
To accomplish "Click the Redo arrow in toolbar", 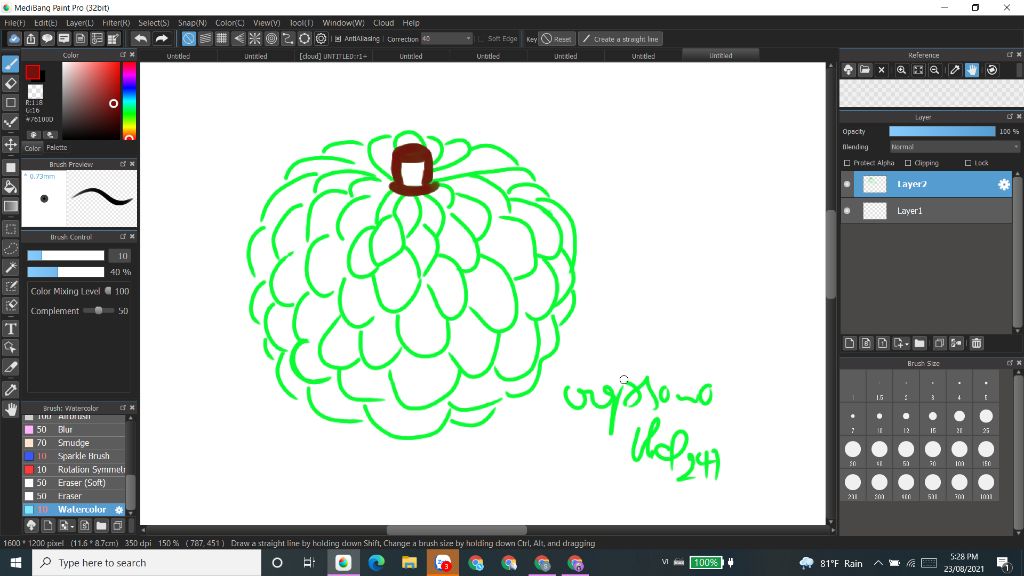I will pos(161,39).
